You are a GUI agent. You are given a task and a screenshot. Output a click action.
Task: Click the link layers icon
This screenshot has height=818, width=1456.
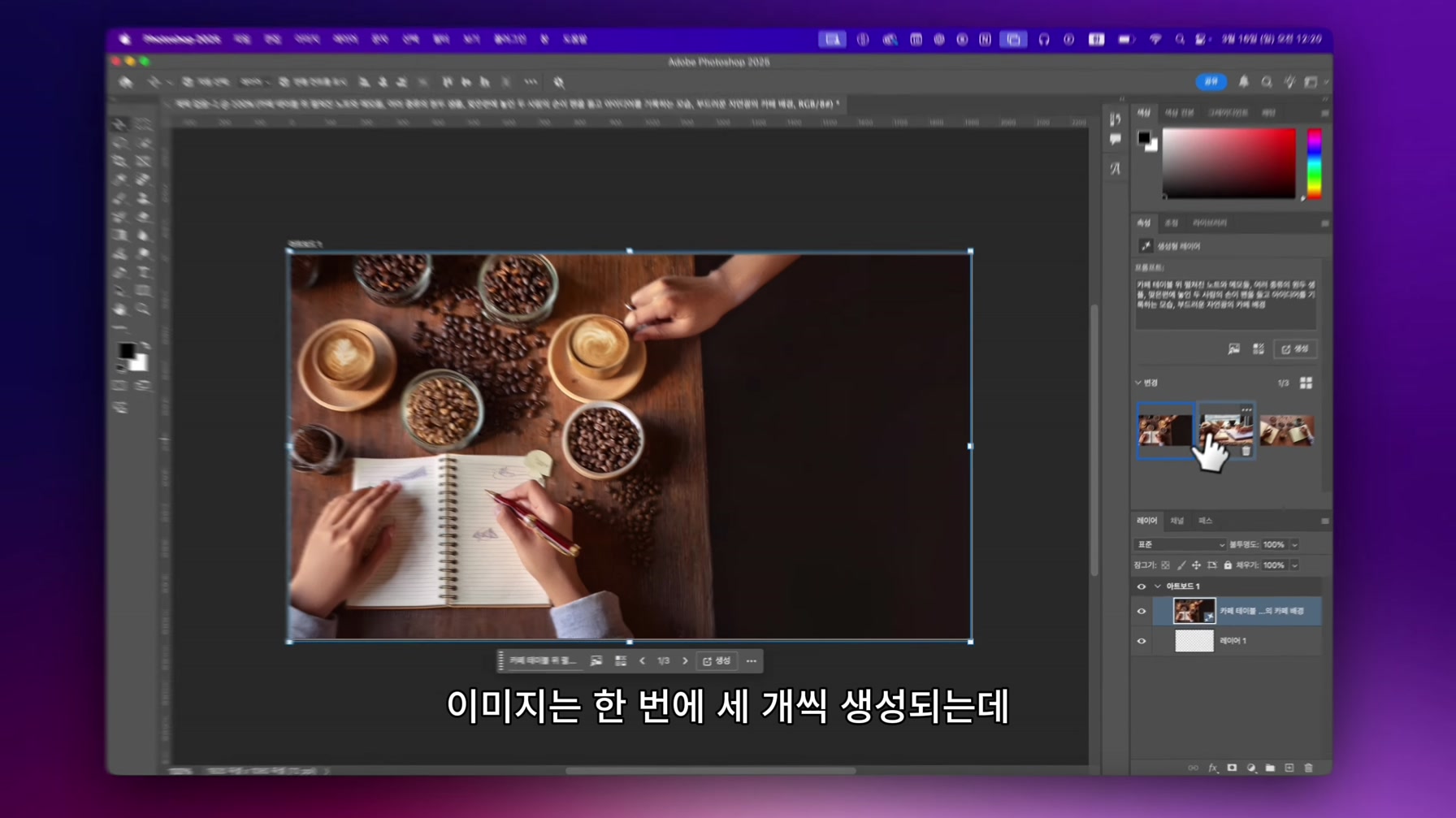1193,768
